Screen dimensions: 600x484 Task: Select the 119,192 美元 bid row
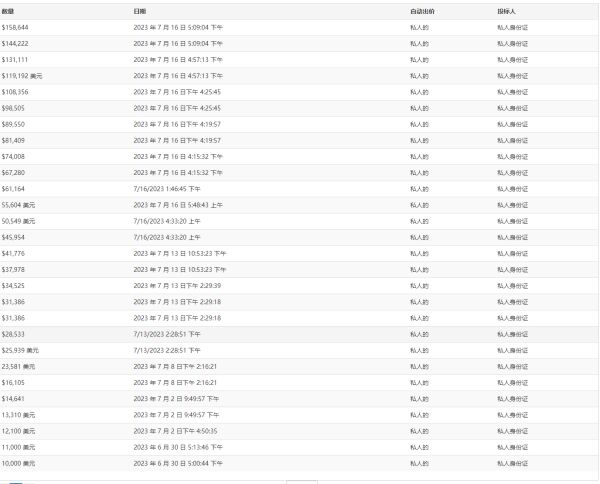22,75
